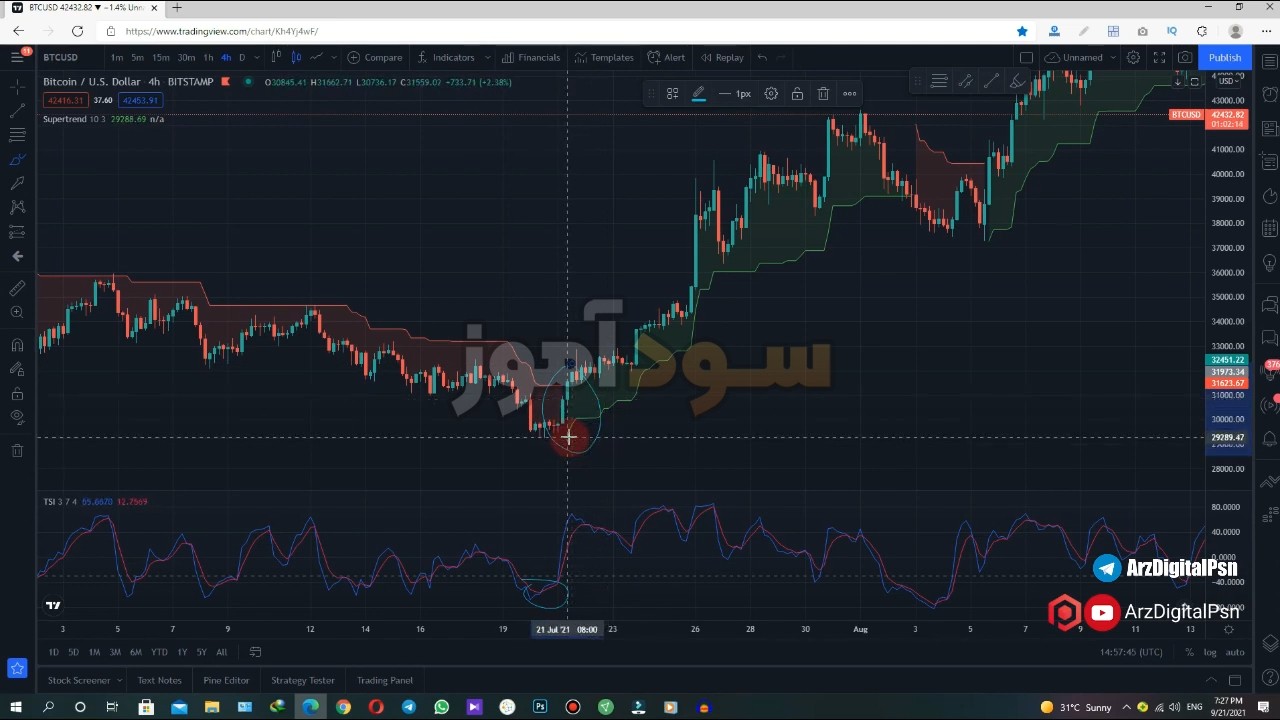Undo the last chart action
This screenshot has height=720, width=1280.
762,57
